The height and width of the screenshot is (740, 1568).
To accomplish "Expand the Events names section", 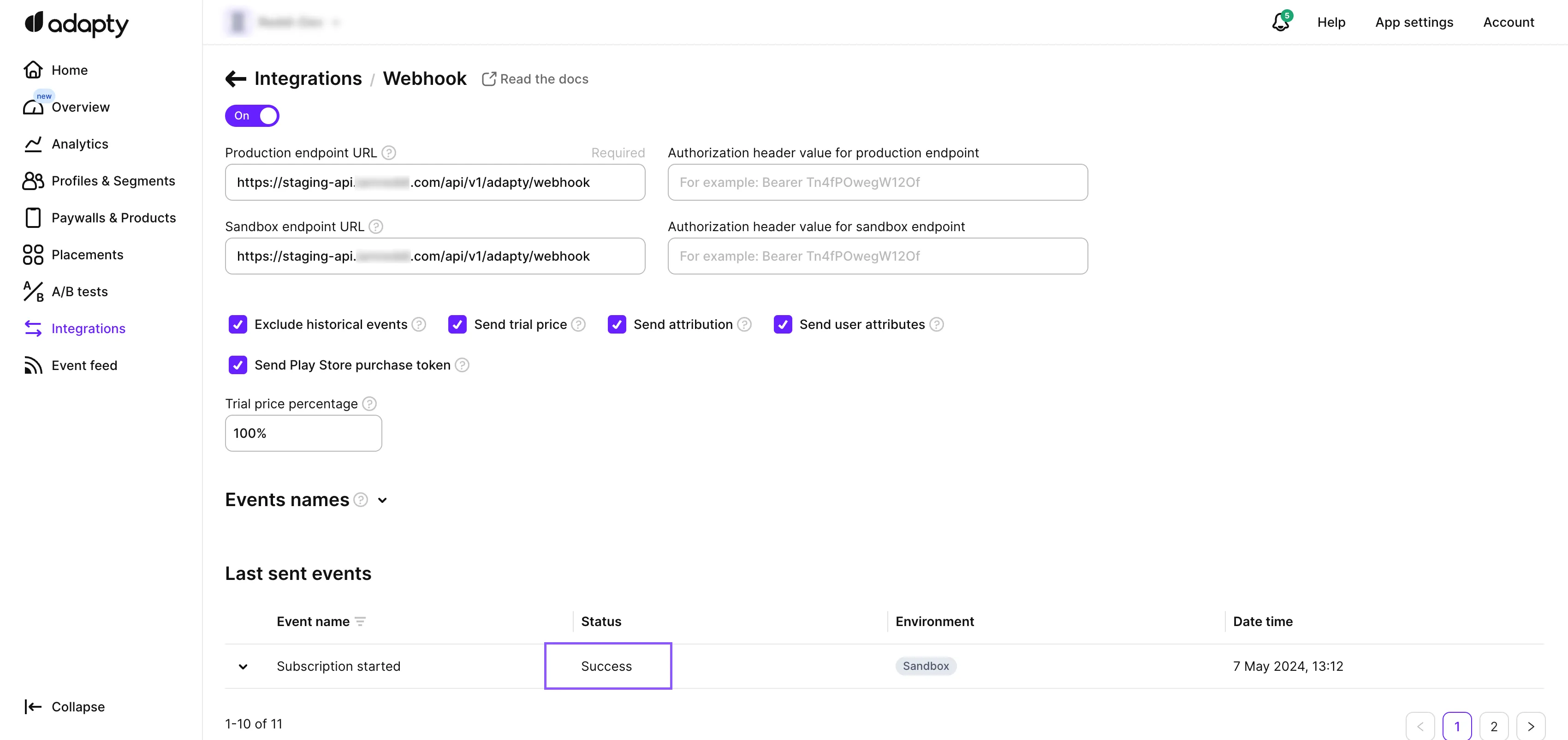I will 382,500.
